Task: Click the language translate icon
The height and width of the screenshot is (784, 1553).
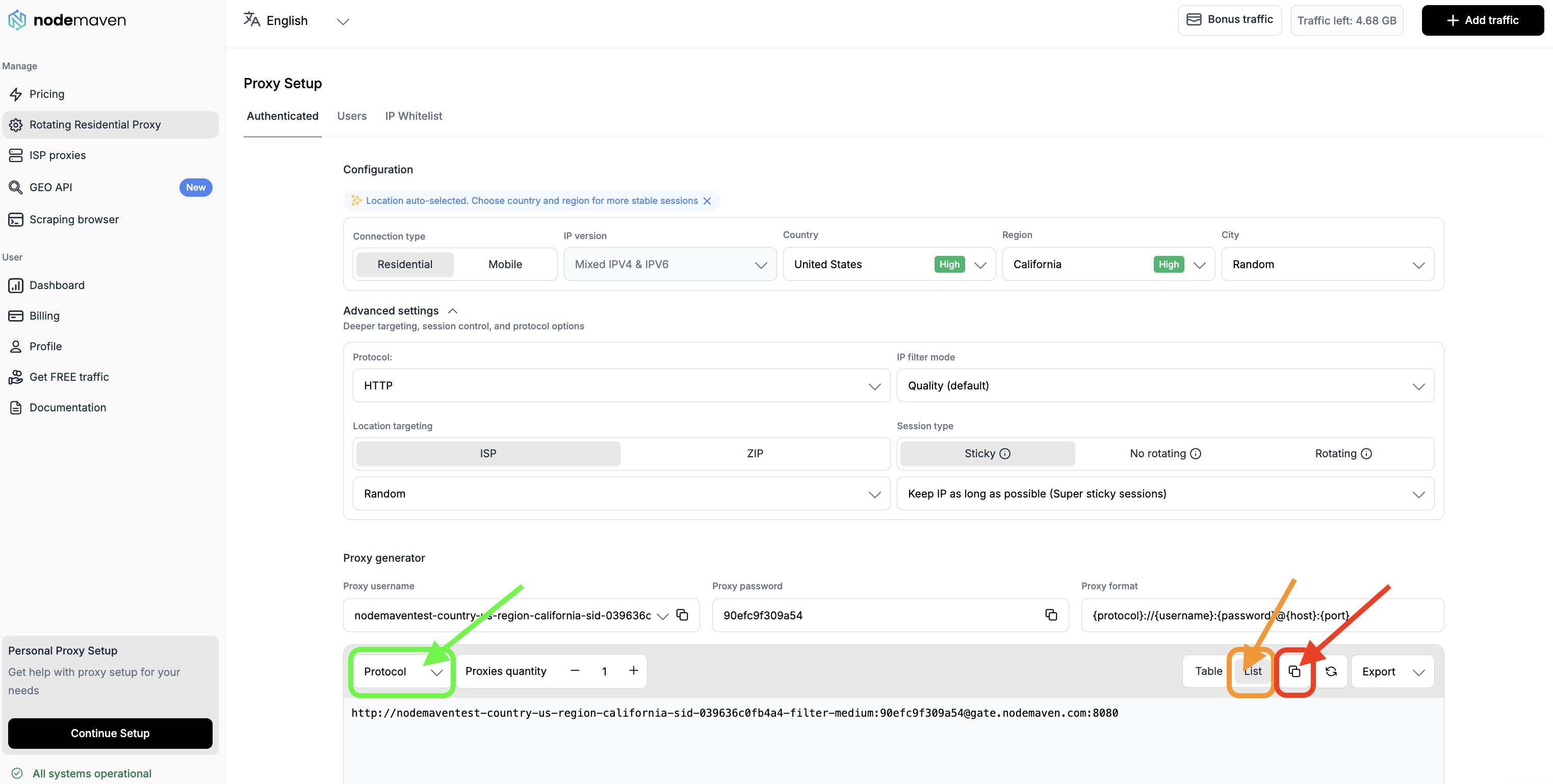Action: pos(251,20)
